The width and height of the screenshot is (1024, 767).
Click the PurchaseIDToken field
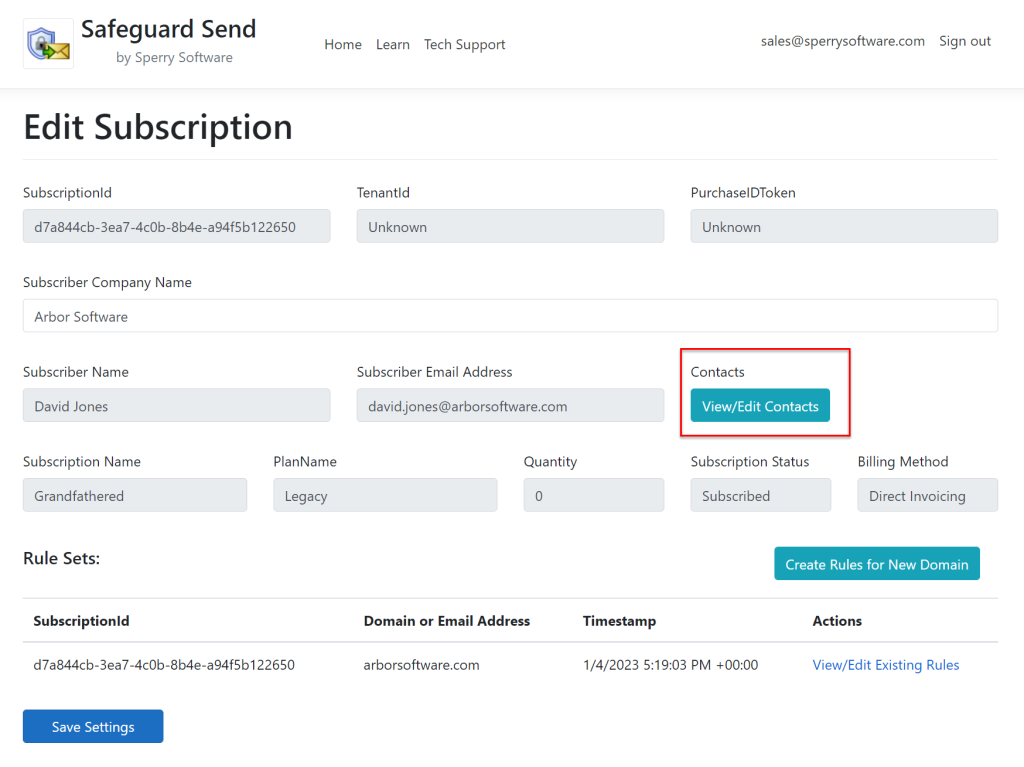pyautogui.click(x=844, y=227)
